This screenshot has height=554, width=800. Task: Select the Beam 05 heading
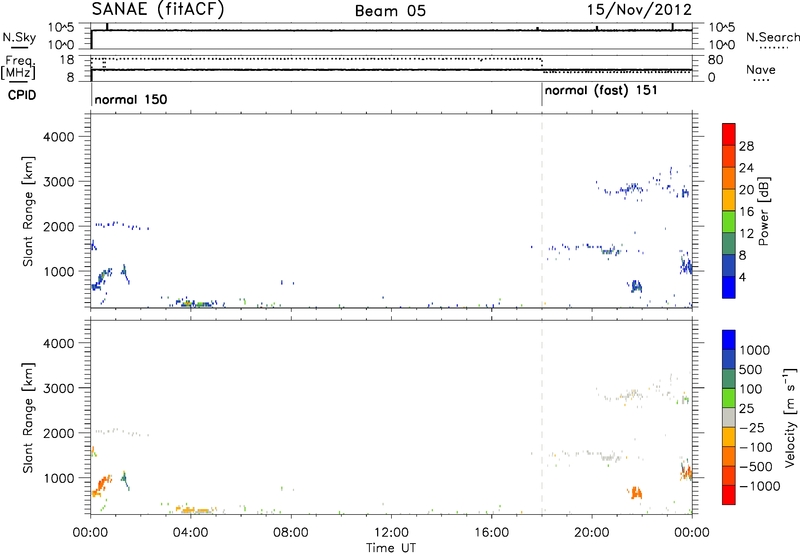(390, 11)
